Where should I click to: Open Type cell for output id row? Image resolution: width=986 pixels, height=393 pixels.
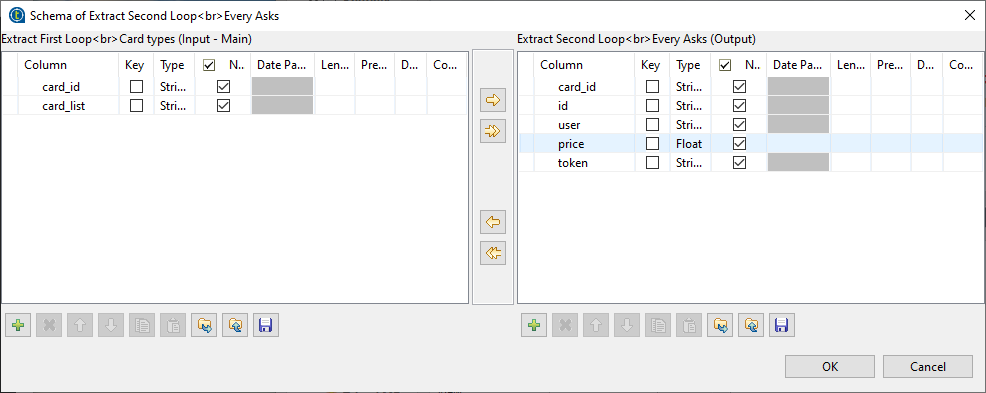click(x=690, y=106)
